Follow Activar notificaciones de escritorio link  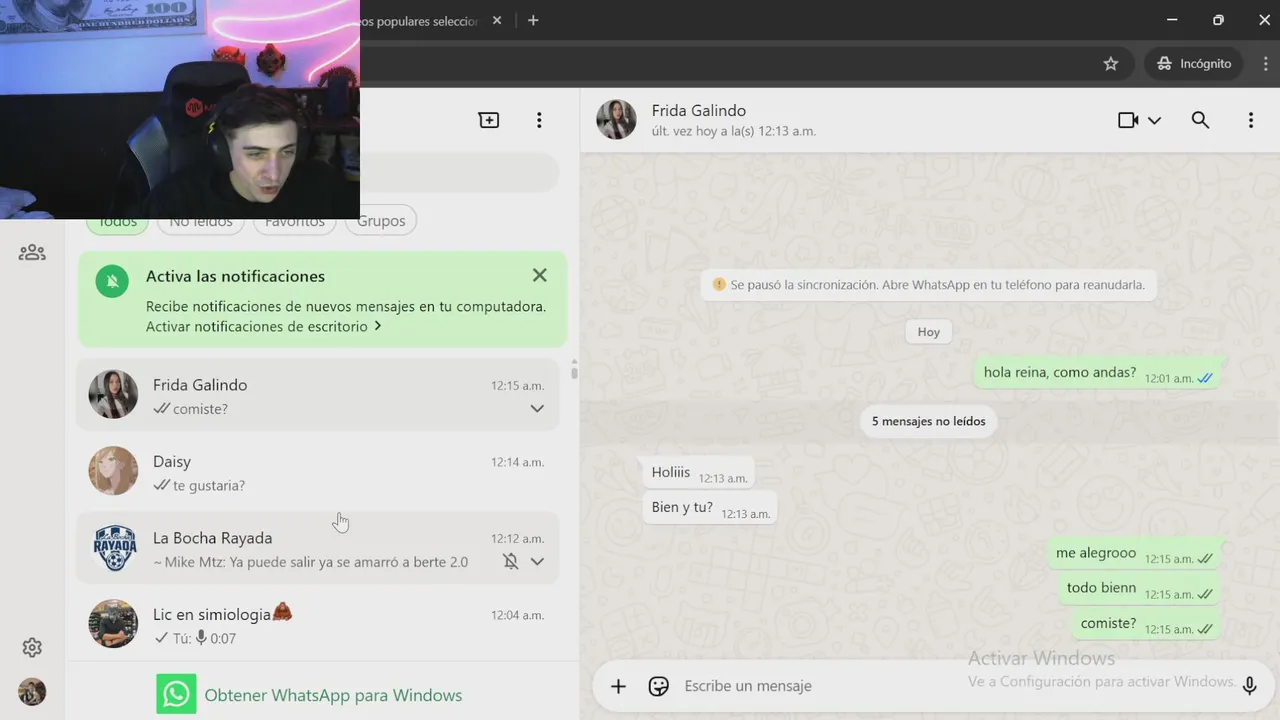263,326
